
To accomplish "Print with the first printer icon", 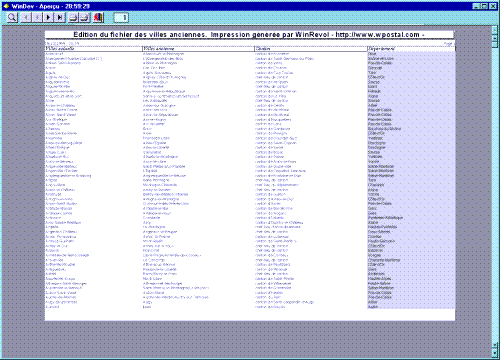I will coord(73,17).
